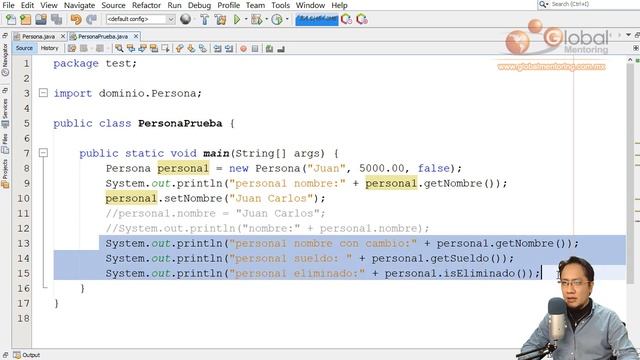Open the Projects side panel
This screenshot has width=640, height=360.
[x=5, y=173]
